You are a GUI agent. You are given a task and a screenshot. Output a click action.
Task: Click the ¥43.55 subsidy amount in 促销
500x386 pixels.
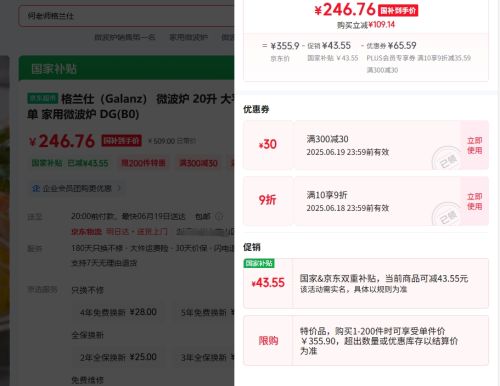(268, 283)
